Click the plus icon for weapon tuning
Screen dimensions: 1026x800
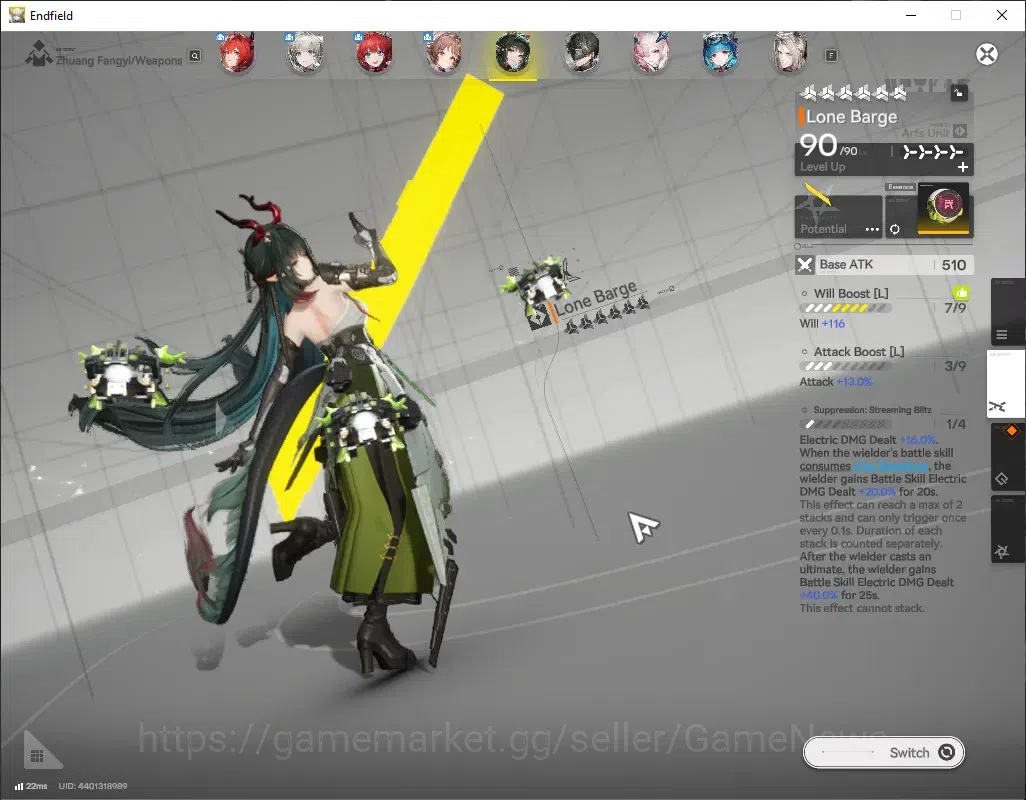coord(963,167)
